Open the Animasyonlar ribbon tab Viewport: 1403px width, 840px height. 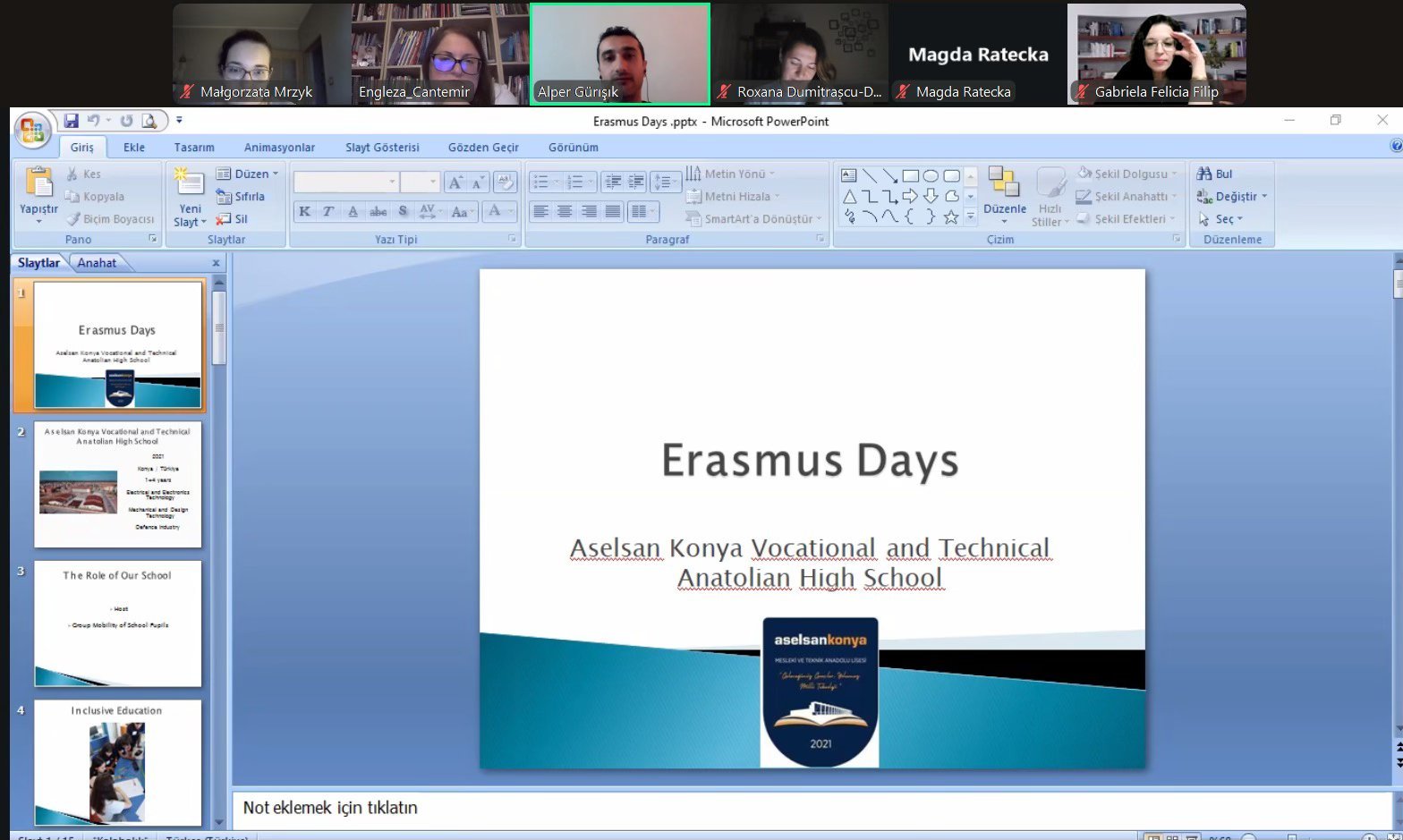279,148
